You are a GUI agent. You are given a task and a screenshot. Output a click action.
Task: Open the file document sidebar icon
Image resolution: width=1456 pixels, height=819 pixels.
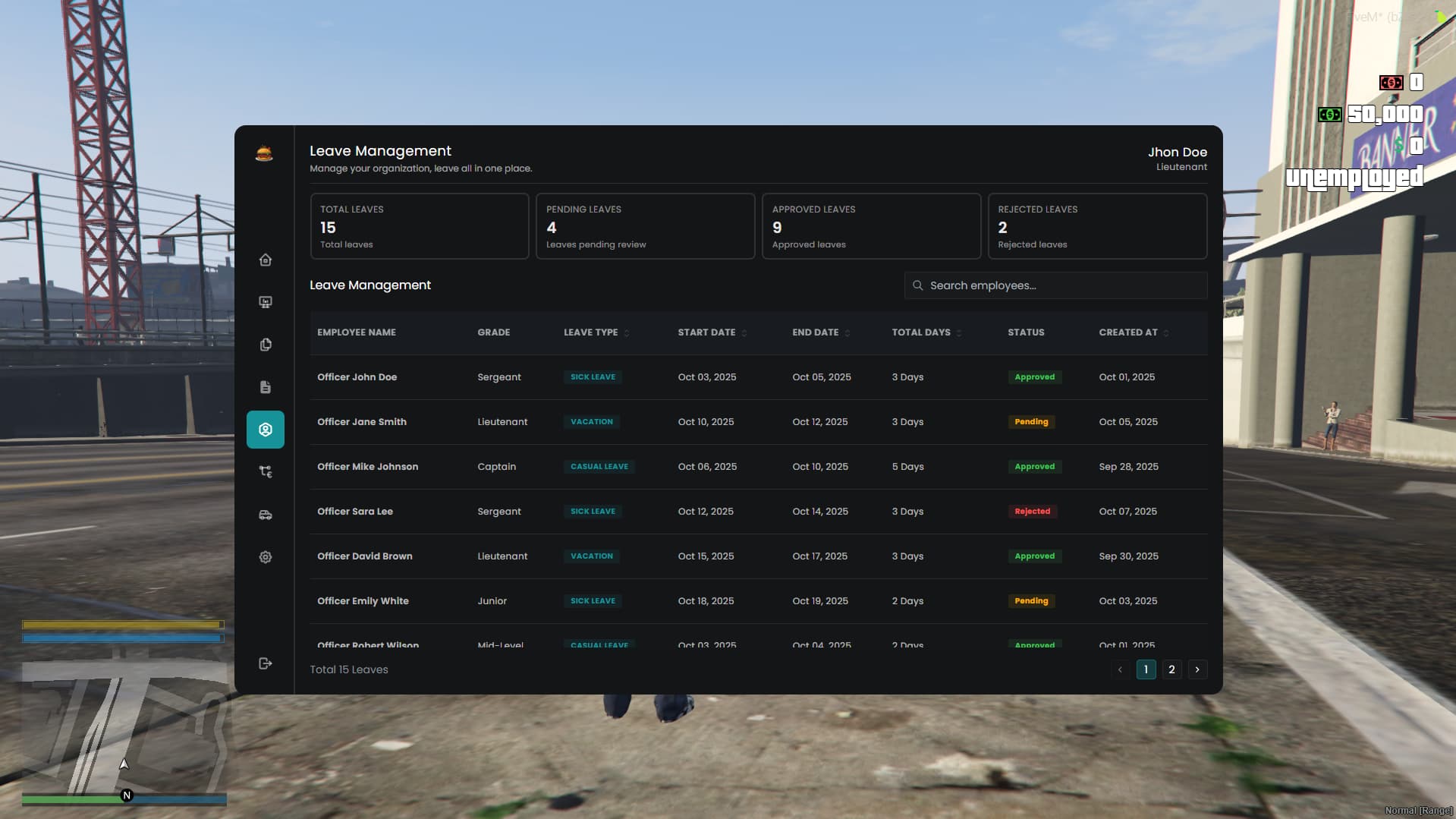click(x=265, y=387)
